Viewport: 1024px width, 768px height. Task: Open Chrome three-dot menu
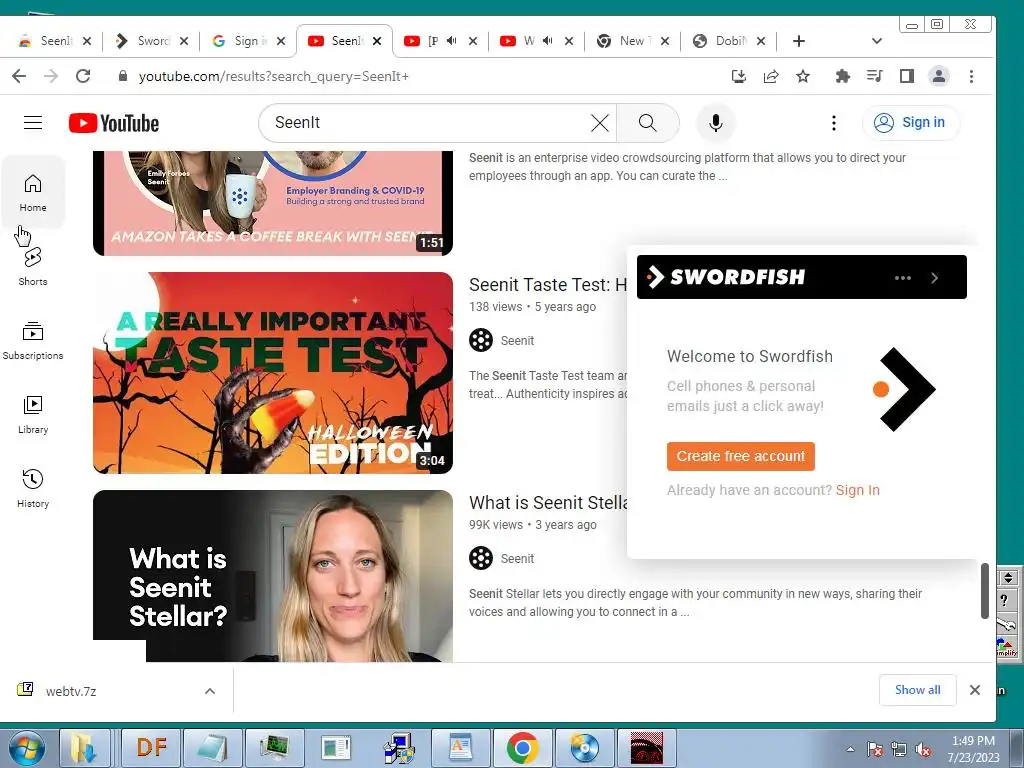[971, 76]
